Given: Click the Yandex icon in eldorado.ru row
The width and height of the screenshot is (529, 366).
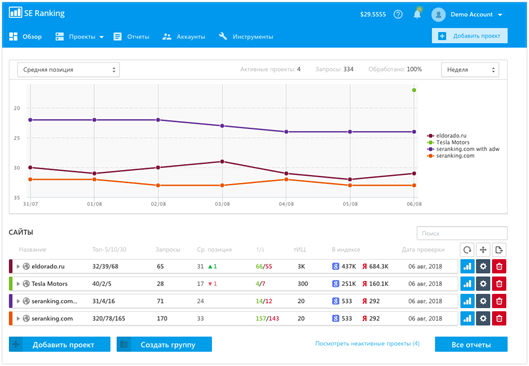Looking at the screenshot, I should point(365,266).
